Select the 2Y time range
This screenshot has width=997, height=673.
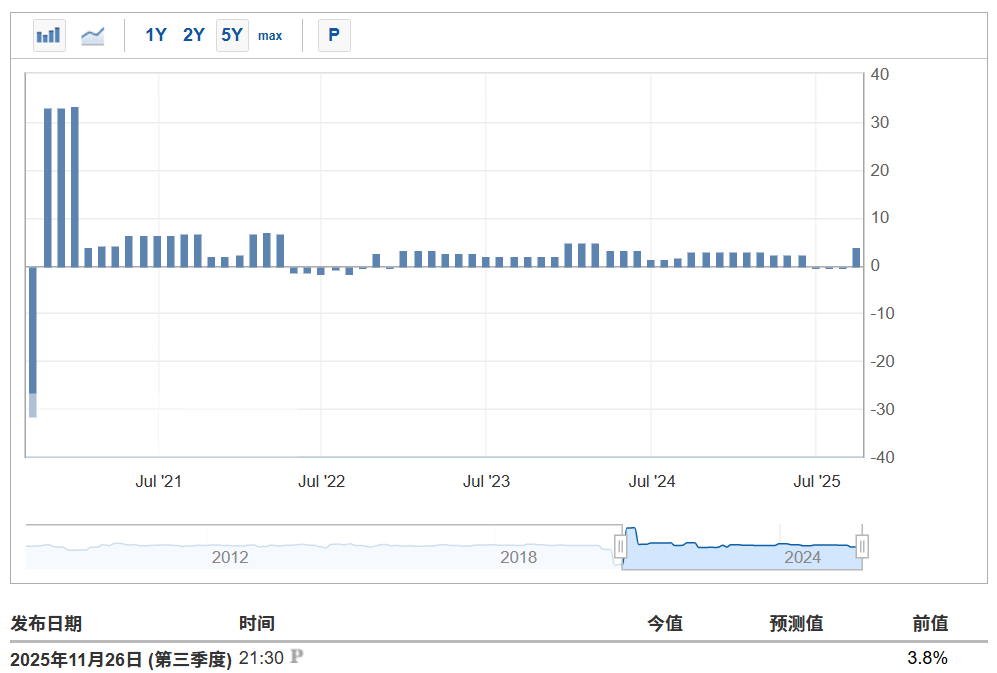(x=194, y=34)
